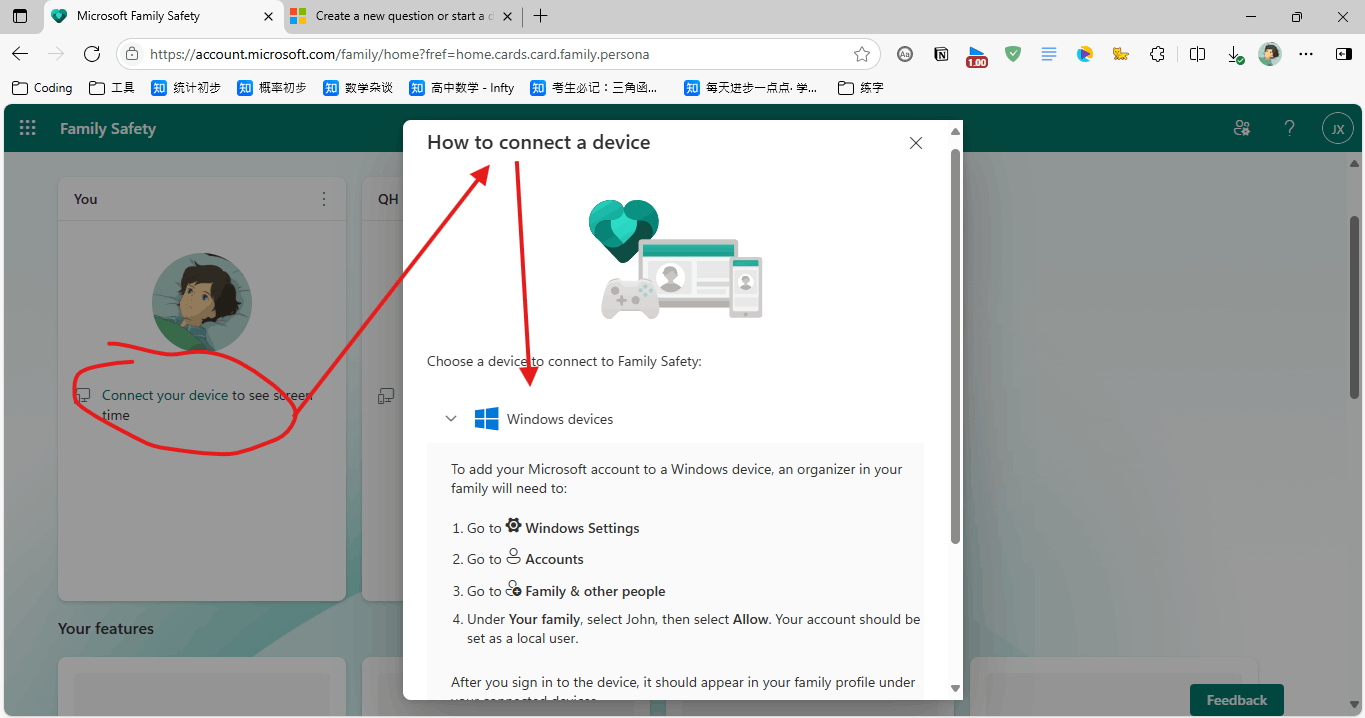
Task: Open the 数学杂谈 bookmark
Action: point(358,88)
